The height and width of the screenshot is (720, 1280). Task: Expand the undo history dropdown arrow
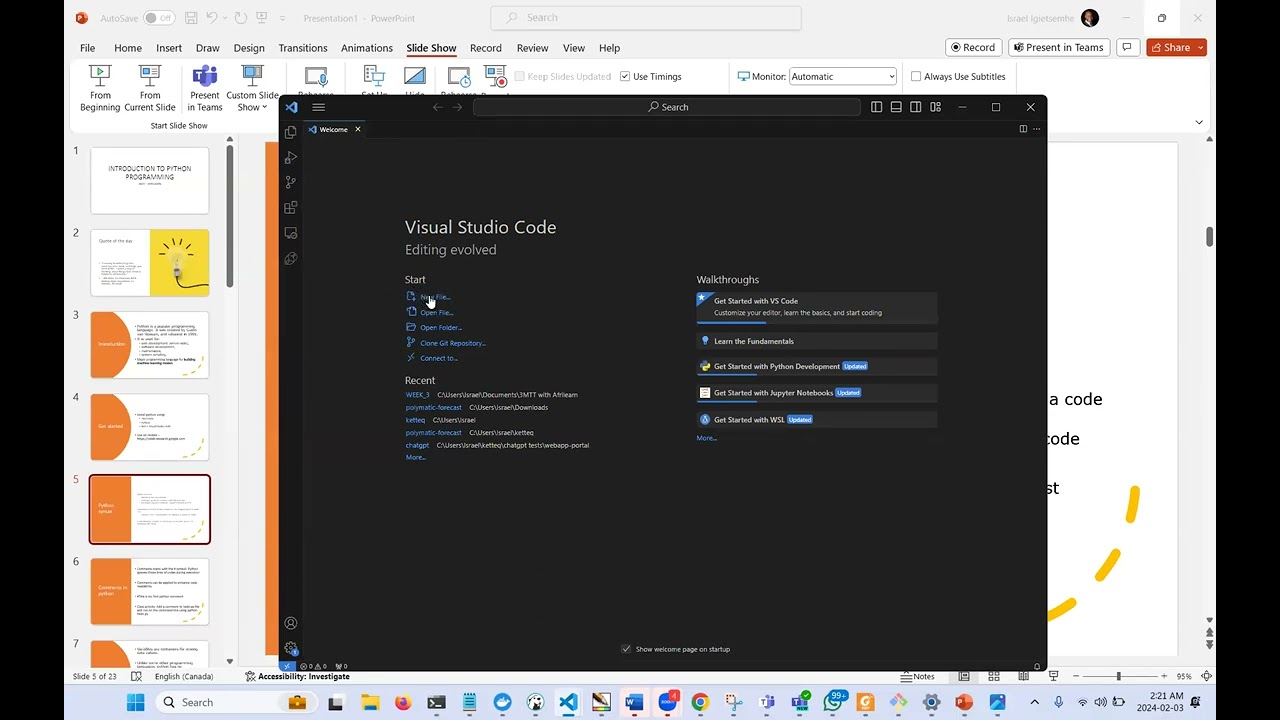pos(224,18)
